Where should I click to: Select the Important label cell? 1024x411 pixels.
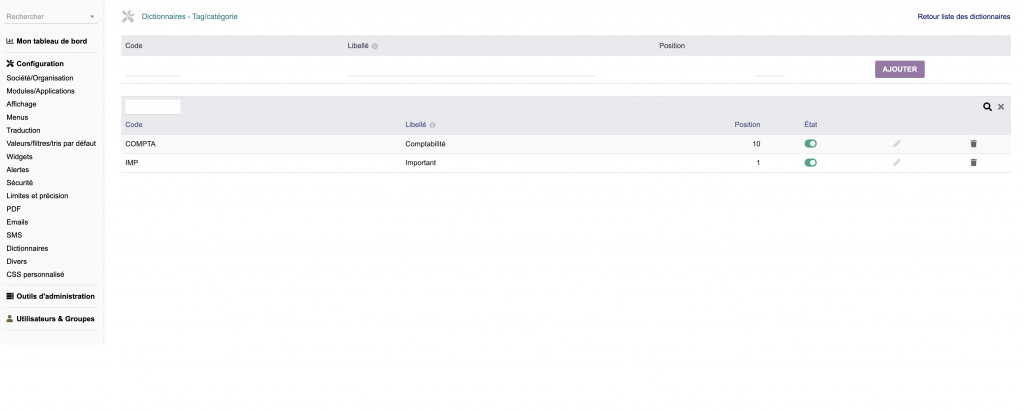point(421,163)
